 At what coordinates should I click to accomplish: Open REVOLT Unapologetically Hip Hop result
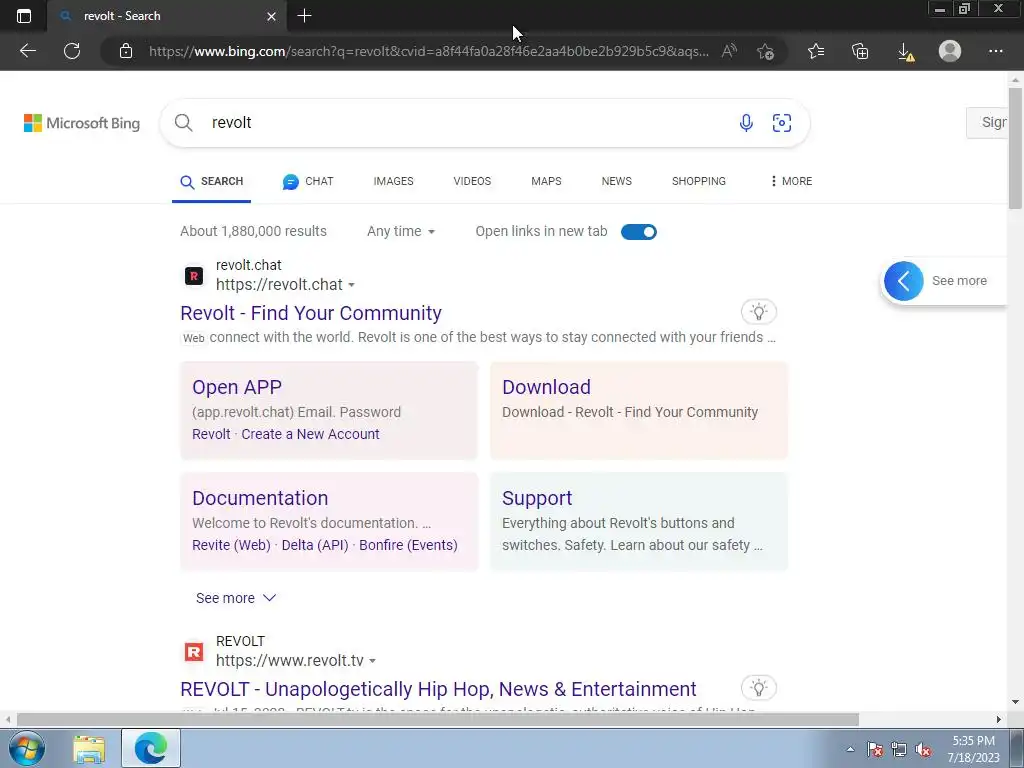click(438, 690)
